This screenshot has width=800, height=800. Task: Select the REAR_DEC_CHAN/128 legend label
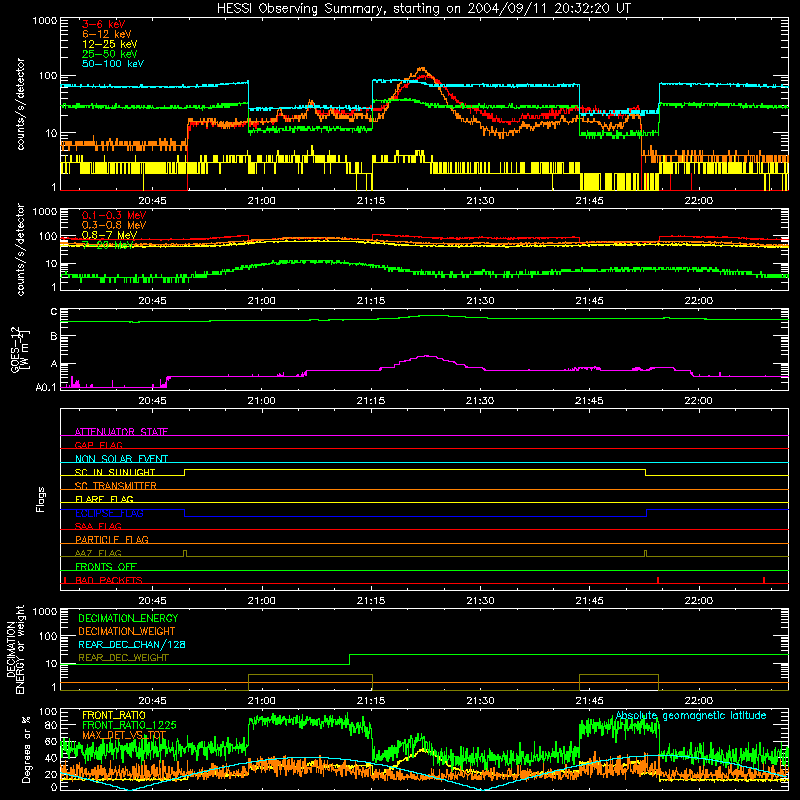click(x=132, y=644)
